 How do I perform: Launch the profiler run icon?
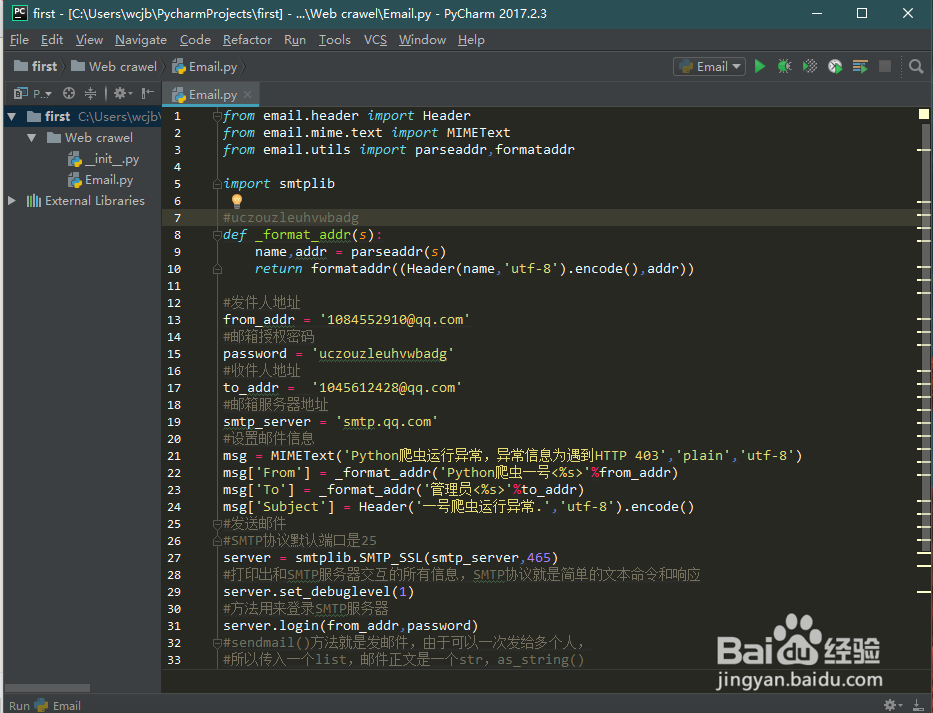coord(835,66)
